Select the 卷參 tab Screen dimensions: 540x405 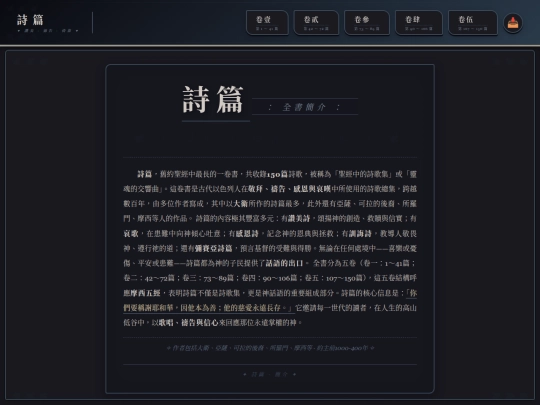point(367,23)
